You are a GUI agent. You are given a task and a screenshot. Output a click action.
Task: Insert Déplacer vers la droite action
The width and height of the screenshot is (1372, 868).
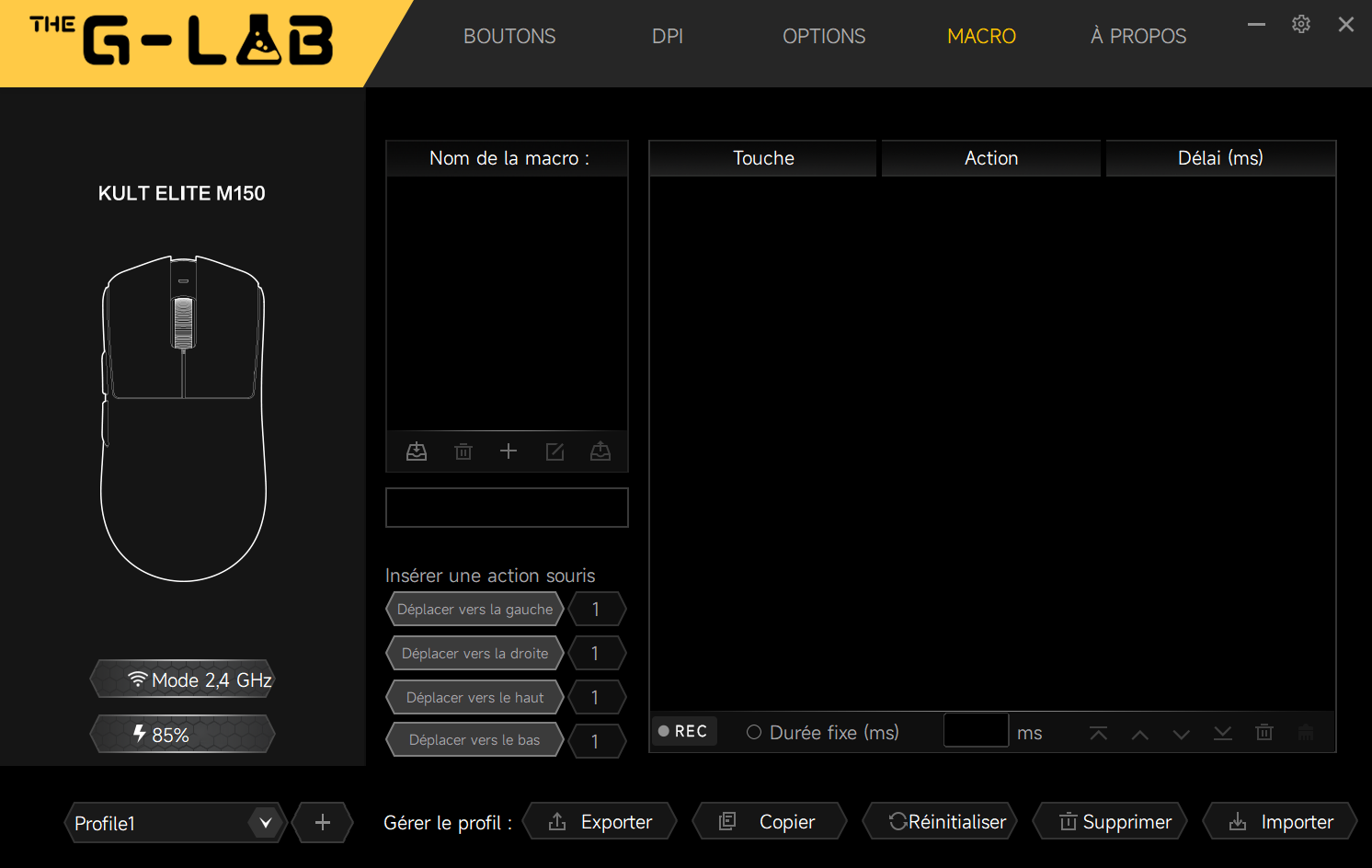[x=475, y=653]
